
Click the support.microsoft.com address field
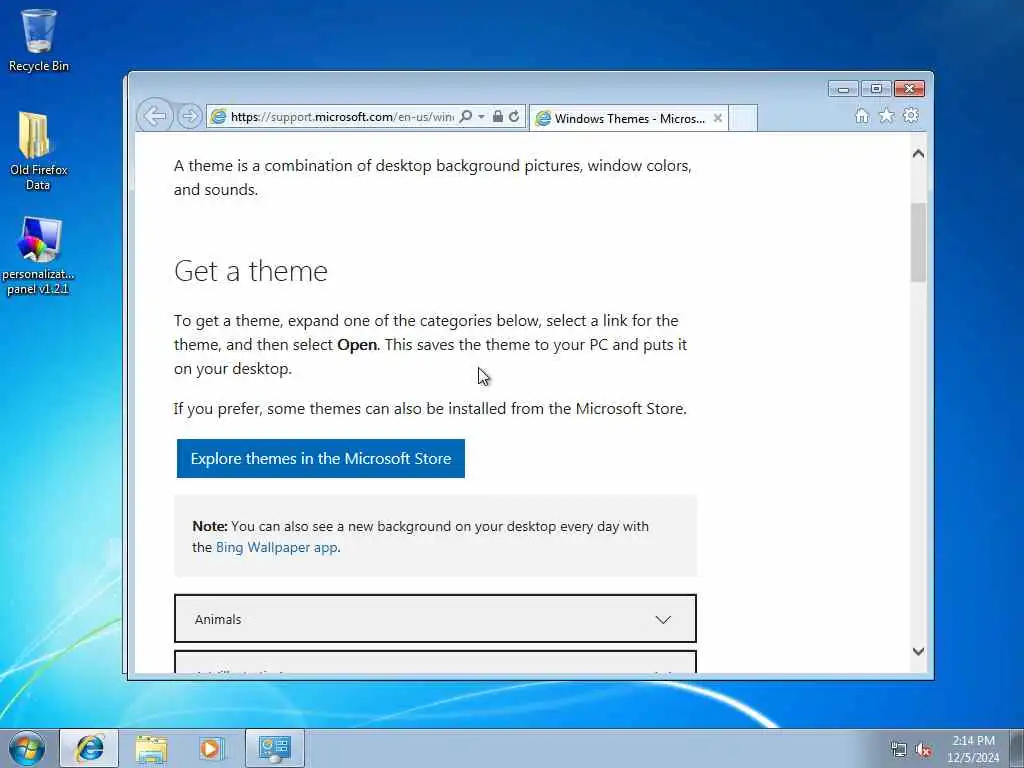click(x=342, y=117)
